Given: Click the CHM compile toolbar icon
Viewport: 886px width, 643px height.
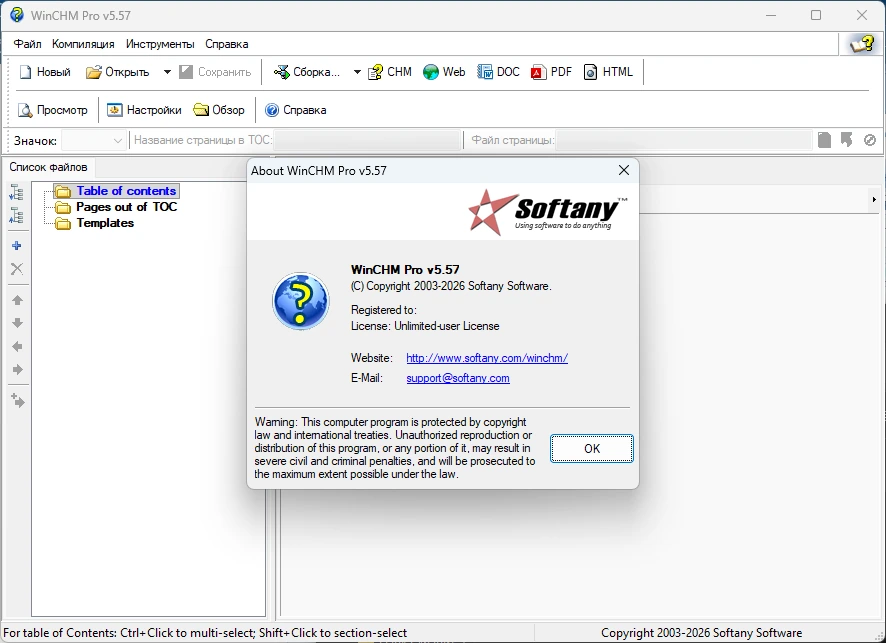Looking at the screenshot, I should (375, 72).
